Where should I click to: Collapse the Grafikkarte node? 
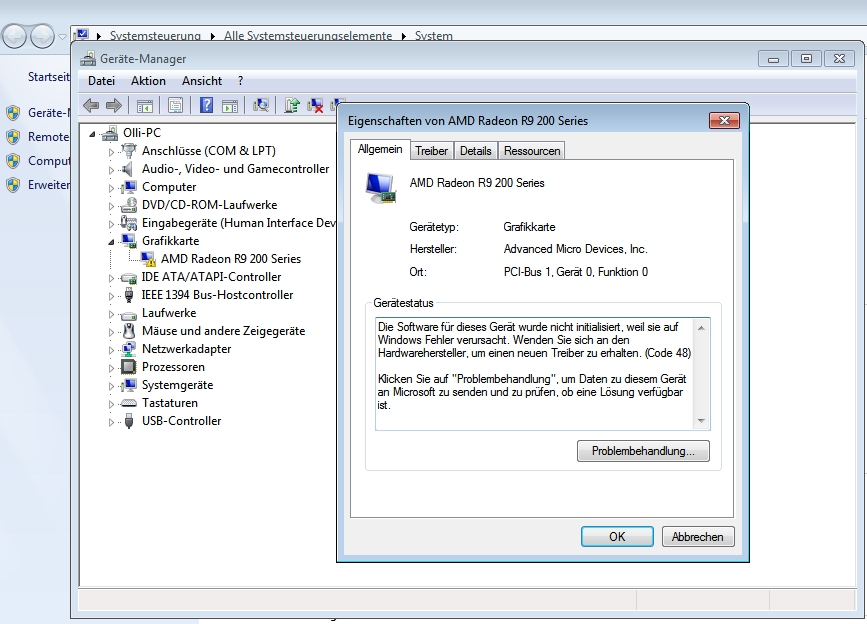click(111, 242)
